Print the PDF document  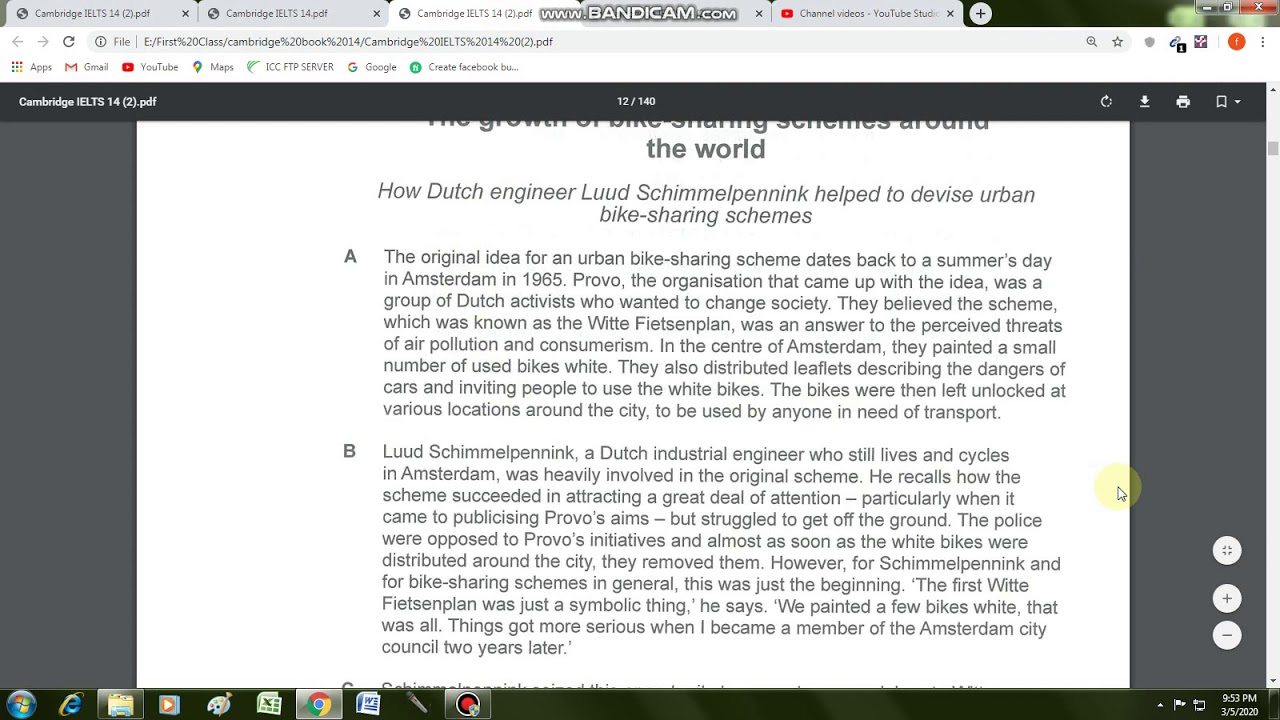pyautogui.click(x=1183, y=102)
